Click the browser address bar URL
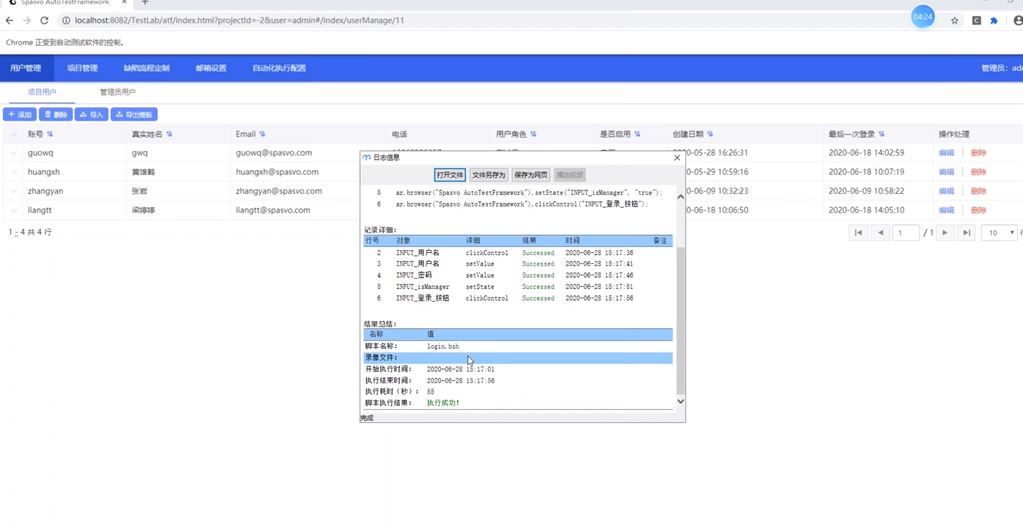This screenshot has height=531, width=1023. 239,20
